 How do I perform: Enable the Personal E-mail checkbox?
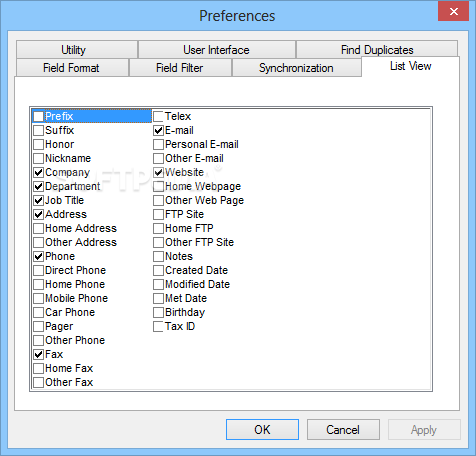[158, 144]
